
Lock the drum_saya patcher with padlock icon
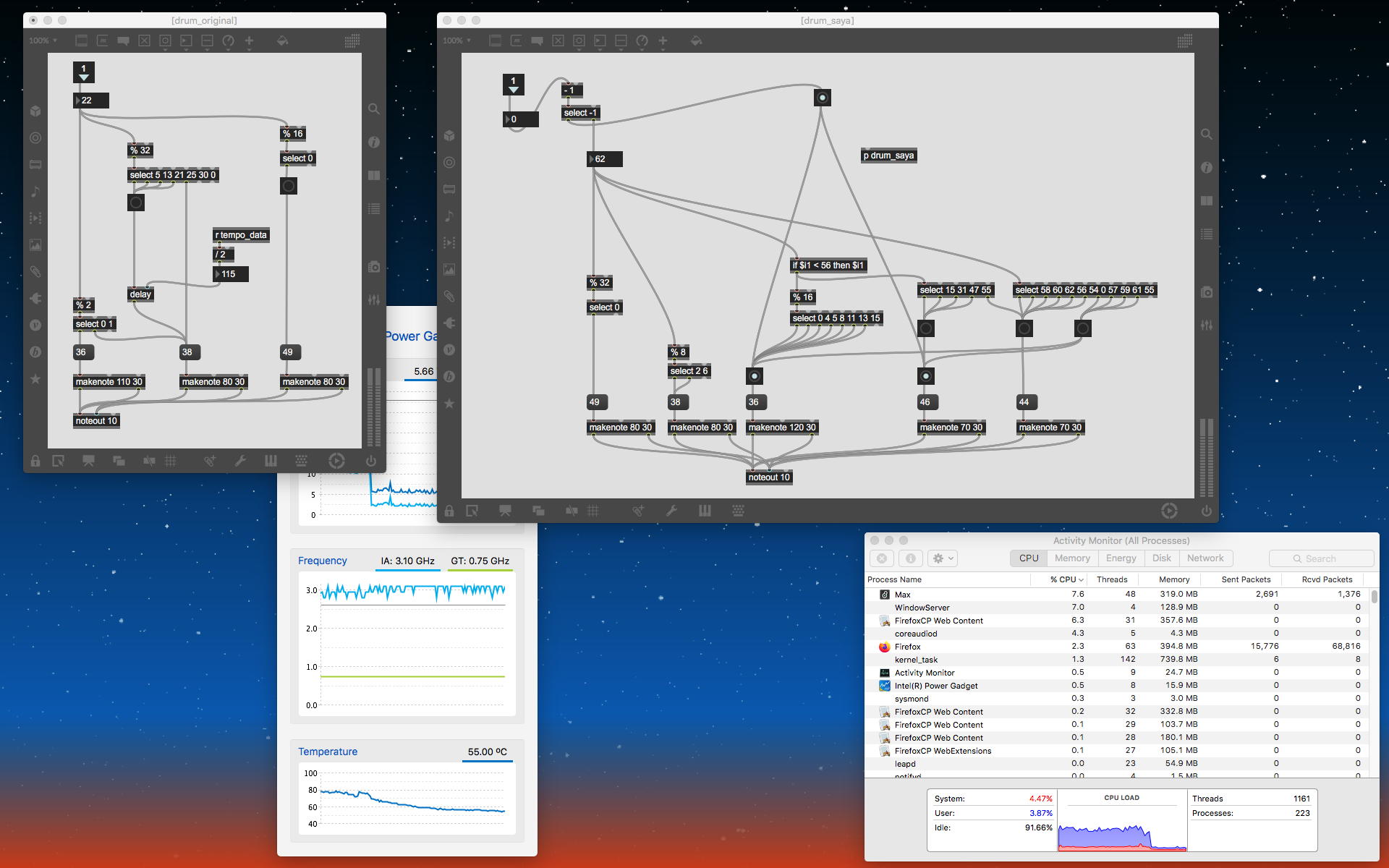pyautogui.click(x=449, y=511)
